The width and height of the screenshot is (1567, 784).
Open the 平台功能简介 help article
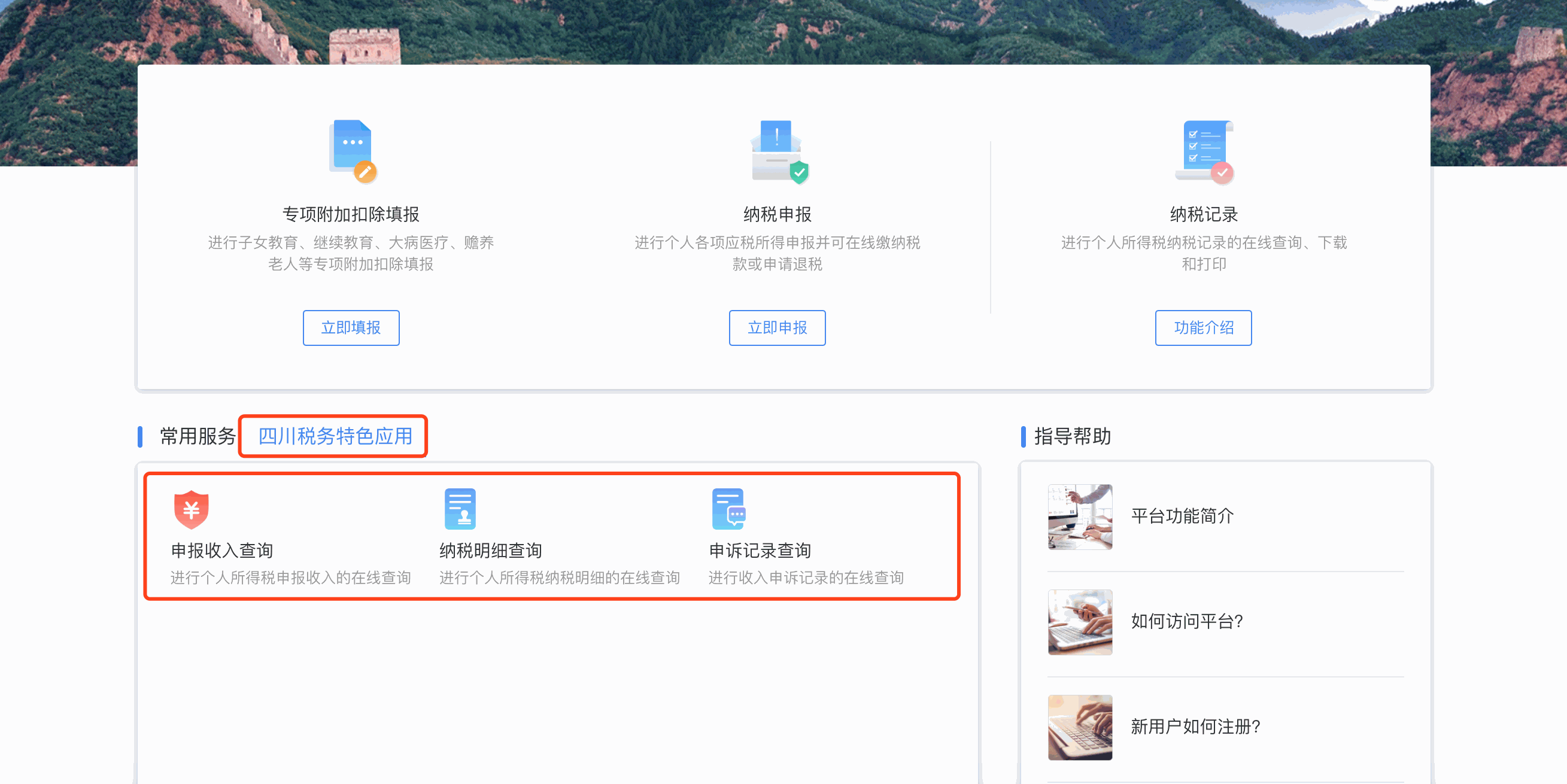(x=1182, y=516)
